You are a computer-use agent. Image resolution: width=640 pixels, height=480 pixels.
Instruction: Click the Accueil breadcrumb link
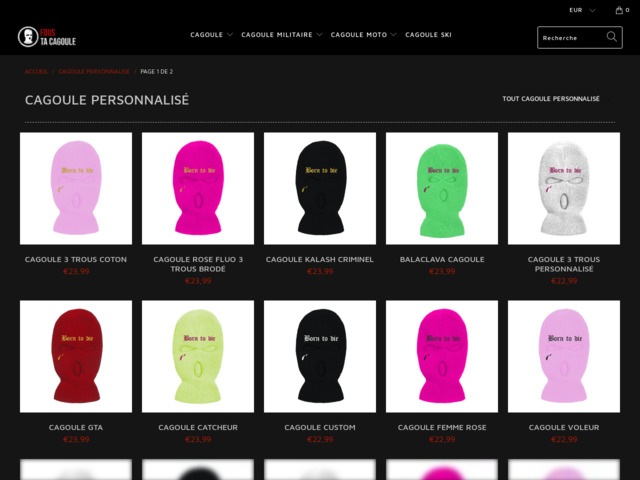coord(36,71)
